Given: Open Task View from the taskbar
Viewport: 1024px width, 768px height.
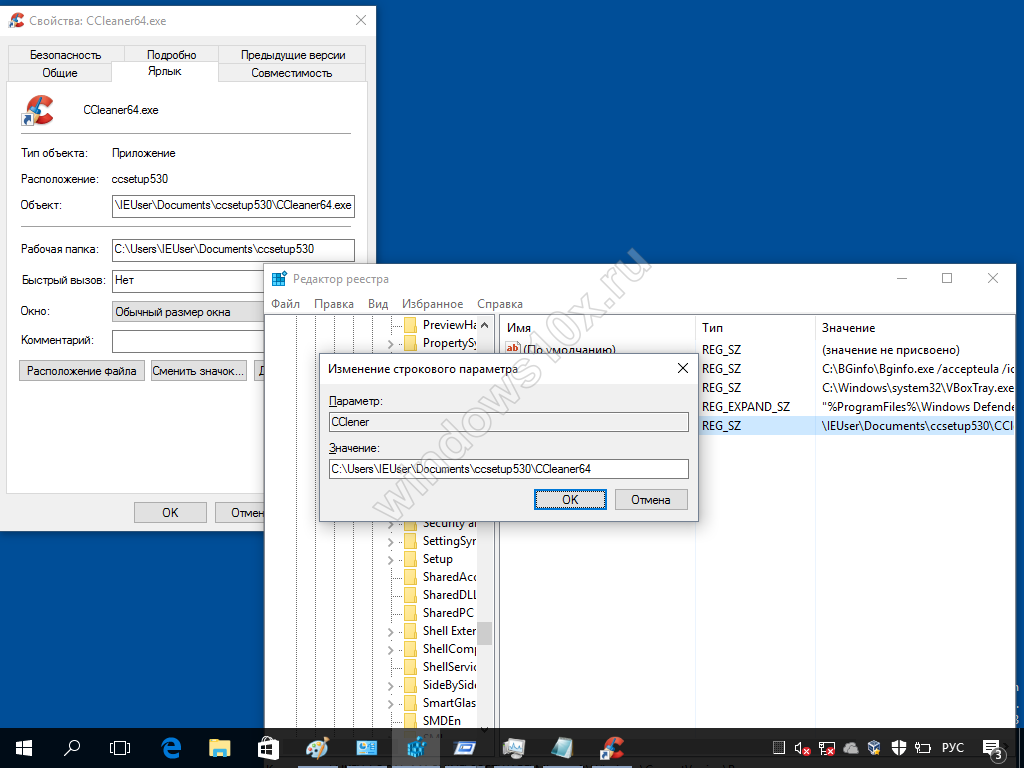Looking at the screenshot, I should 120,747.
